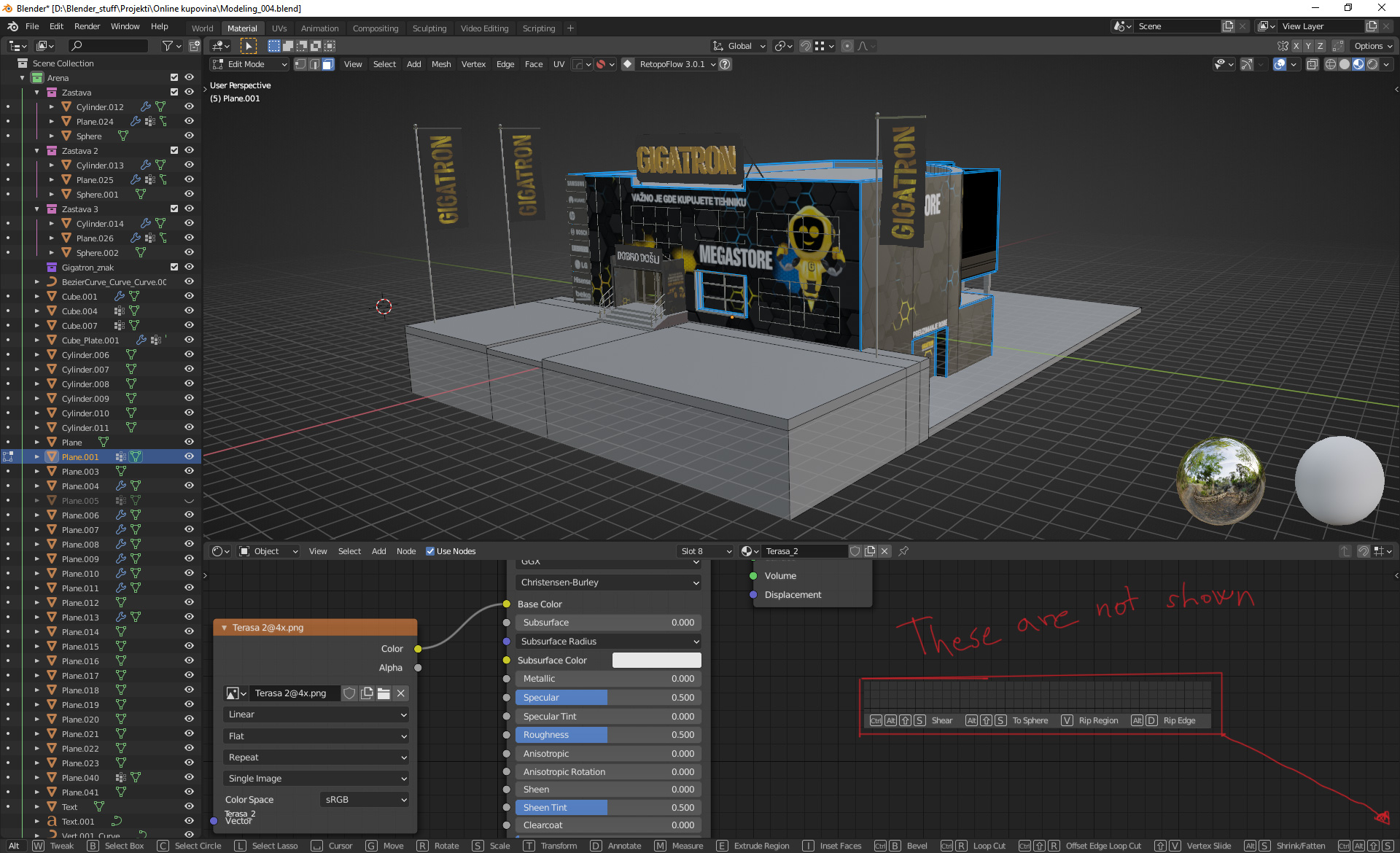Unlink the Terasa 2@4x.png image

[400, 693]
